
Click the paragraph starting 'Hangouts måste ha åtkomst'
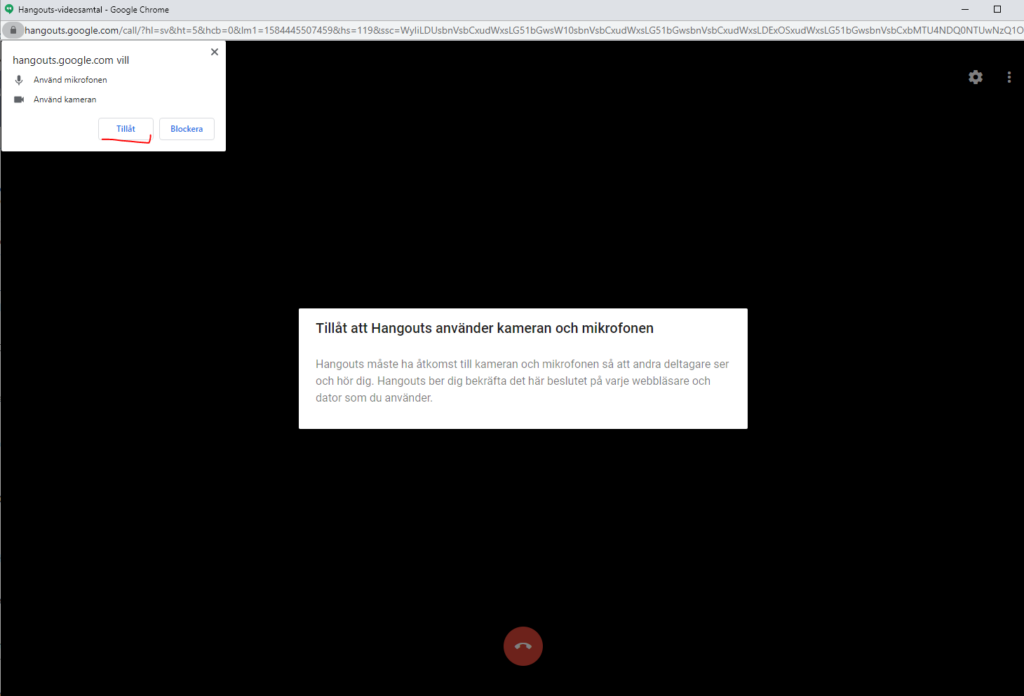[522, 381]
